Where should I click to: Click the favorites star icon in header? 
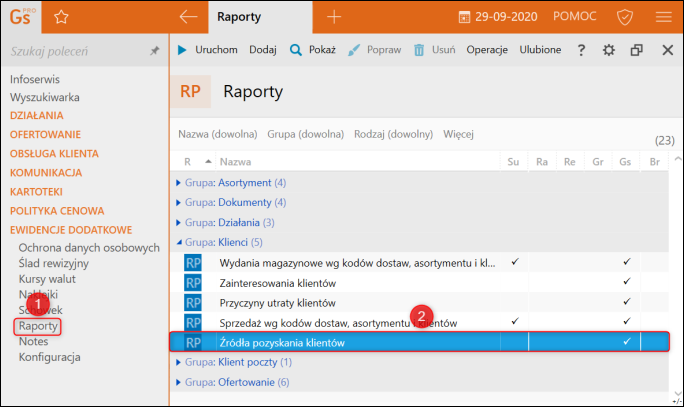pos(61,16)
